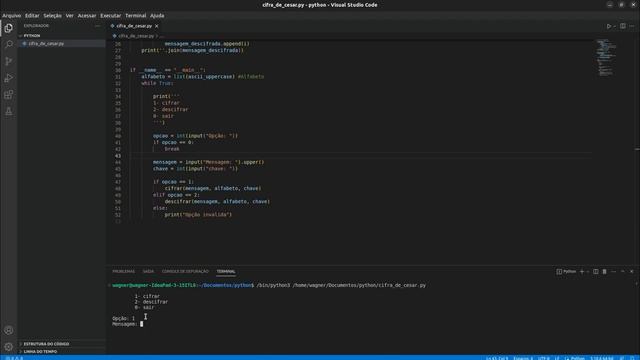Screen dimensions: 640x360
Task: Click cifra_de_cesar.py in the breadcrumb
Action: tap(136, 36)
